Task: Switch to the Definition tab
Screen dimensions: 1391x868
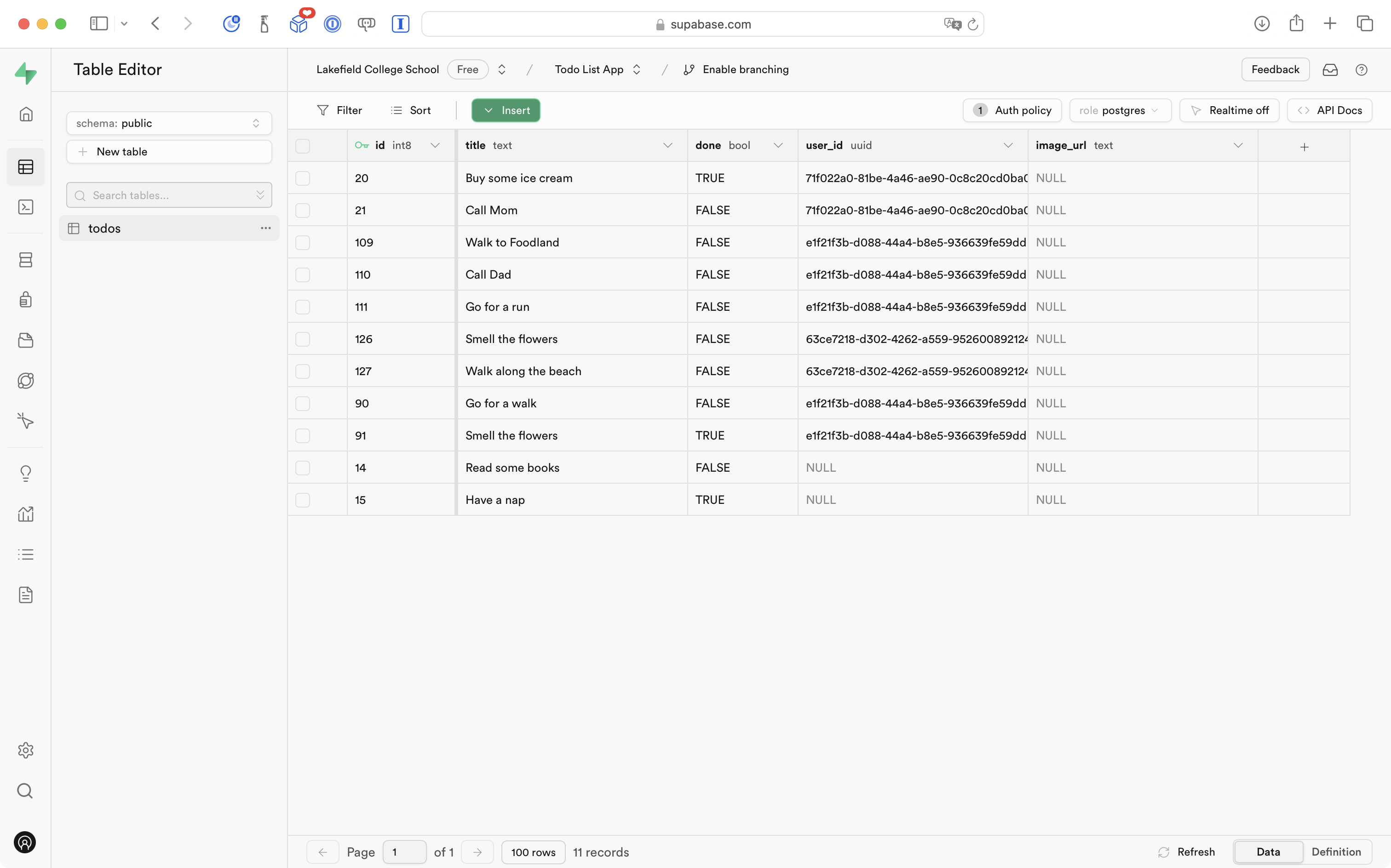Action: pyautogui.click(x=1336, y=852)
